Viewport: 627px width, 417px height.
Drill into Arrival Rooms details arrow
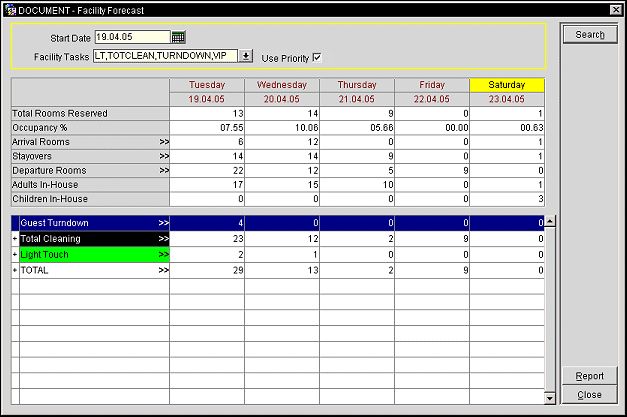tap(163, 142)
